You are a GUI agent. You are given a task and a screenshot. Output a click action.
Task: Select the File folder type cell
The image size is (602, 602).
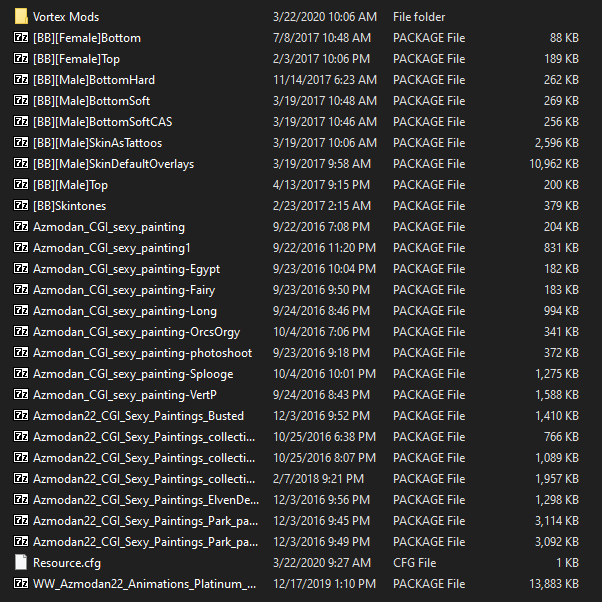419,17
